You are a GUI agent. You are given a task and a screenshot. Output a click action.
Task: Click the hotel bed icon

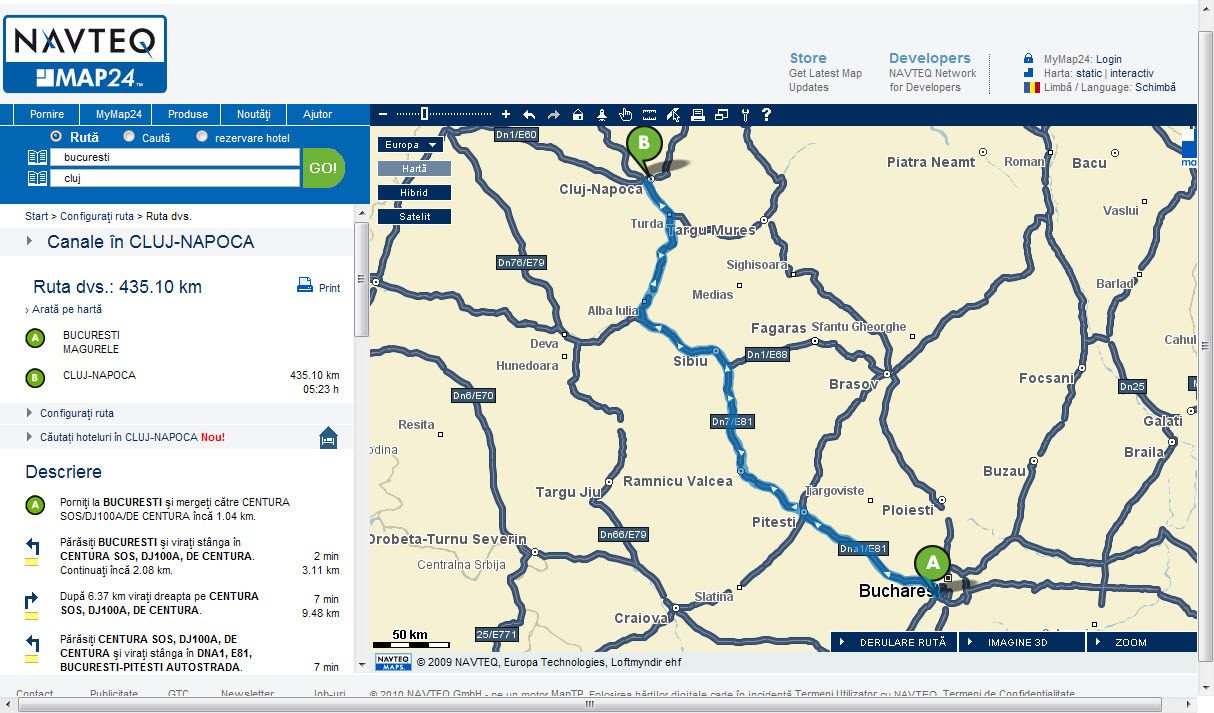328,438
